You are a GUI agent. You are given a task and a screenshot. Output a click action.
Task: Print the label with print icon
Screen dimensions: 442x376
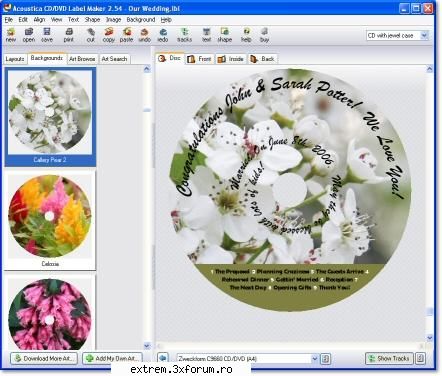point(68,35)
